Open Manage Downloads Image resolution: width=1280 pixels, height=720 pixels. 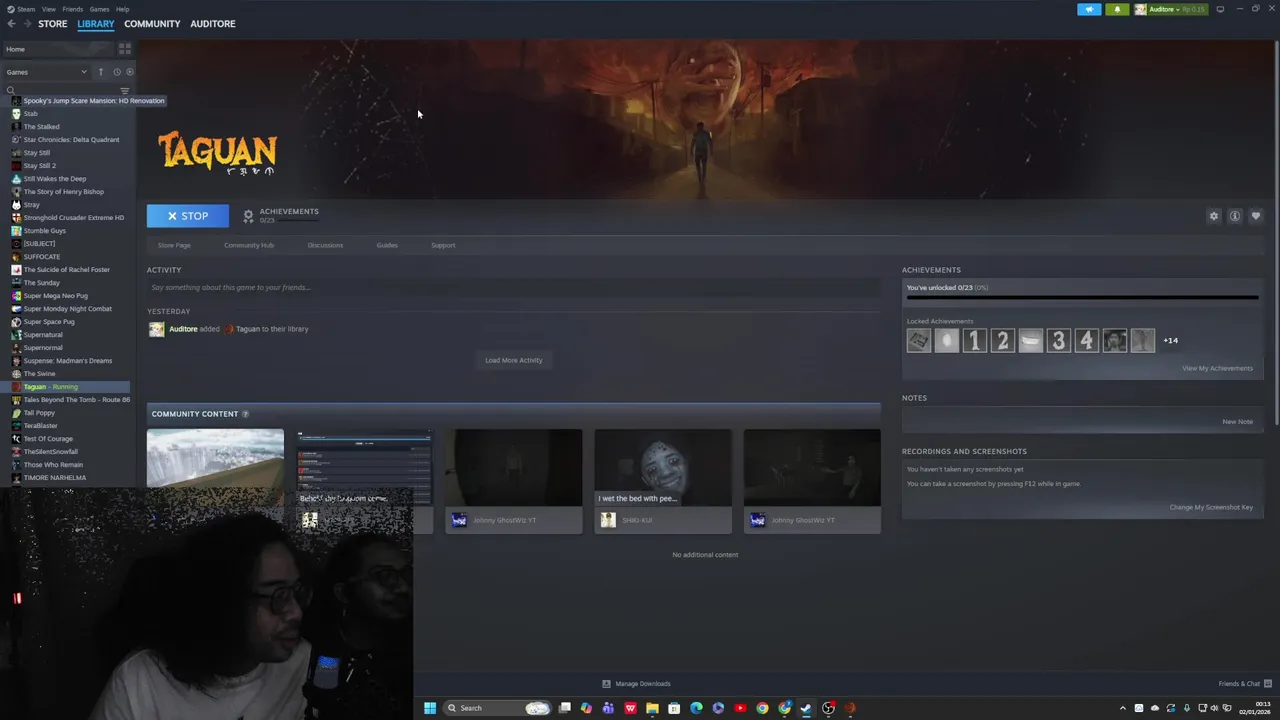click(636, 684)
